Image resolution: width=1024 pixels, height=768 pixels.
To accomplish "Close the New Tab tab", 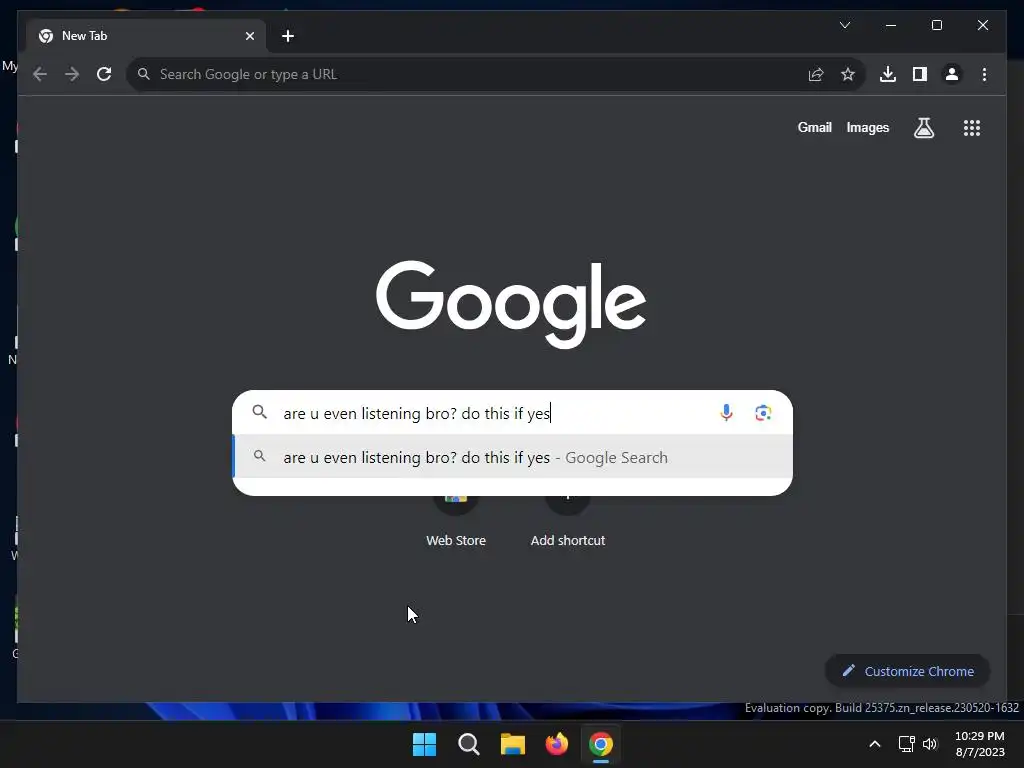I will pos(249,36).
